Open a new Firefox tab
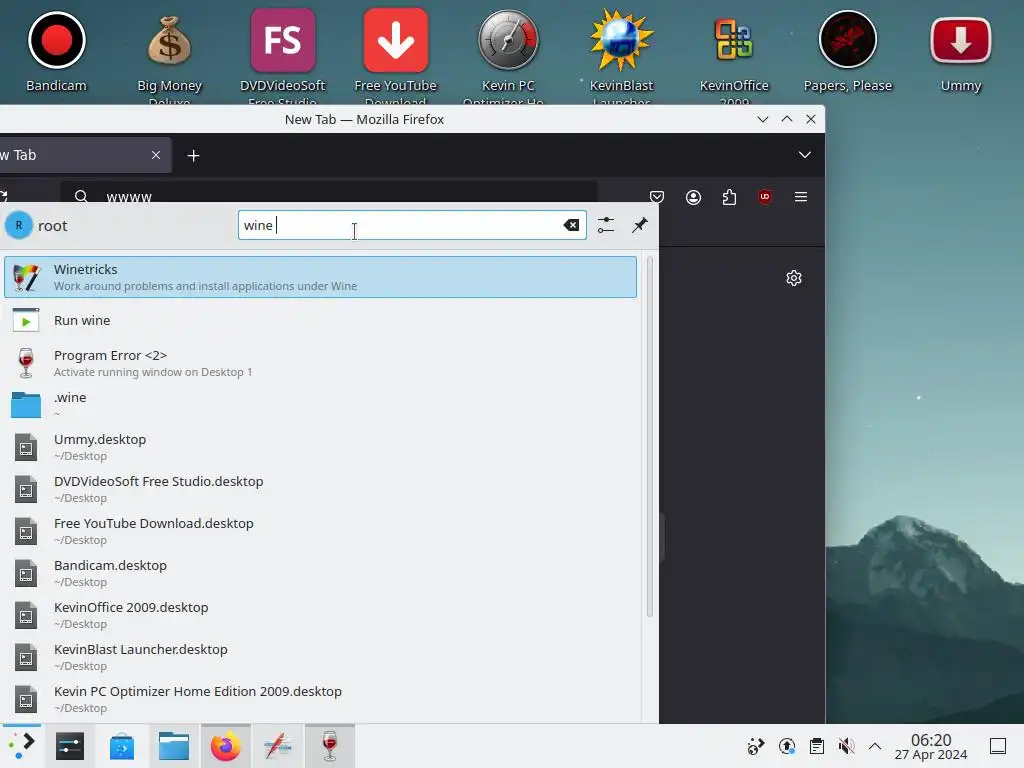 (x=193, y=155)
